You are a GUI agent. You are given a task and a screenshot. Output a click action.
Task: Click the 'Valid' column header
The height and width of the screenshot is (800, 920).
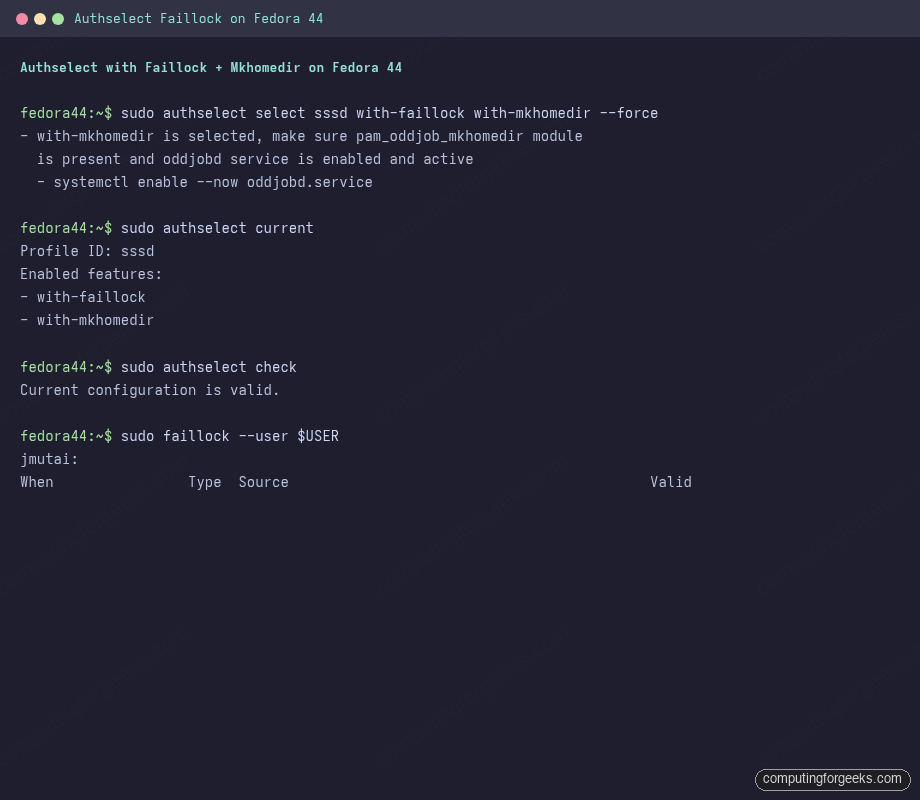point(671,482)
